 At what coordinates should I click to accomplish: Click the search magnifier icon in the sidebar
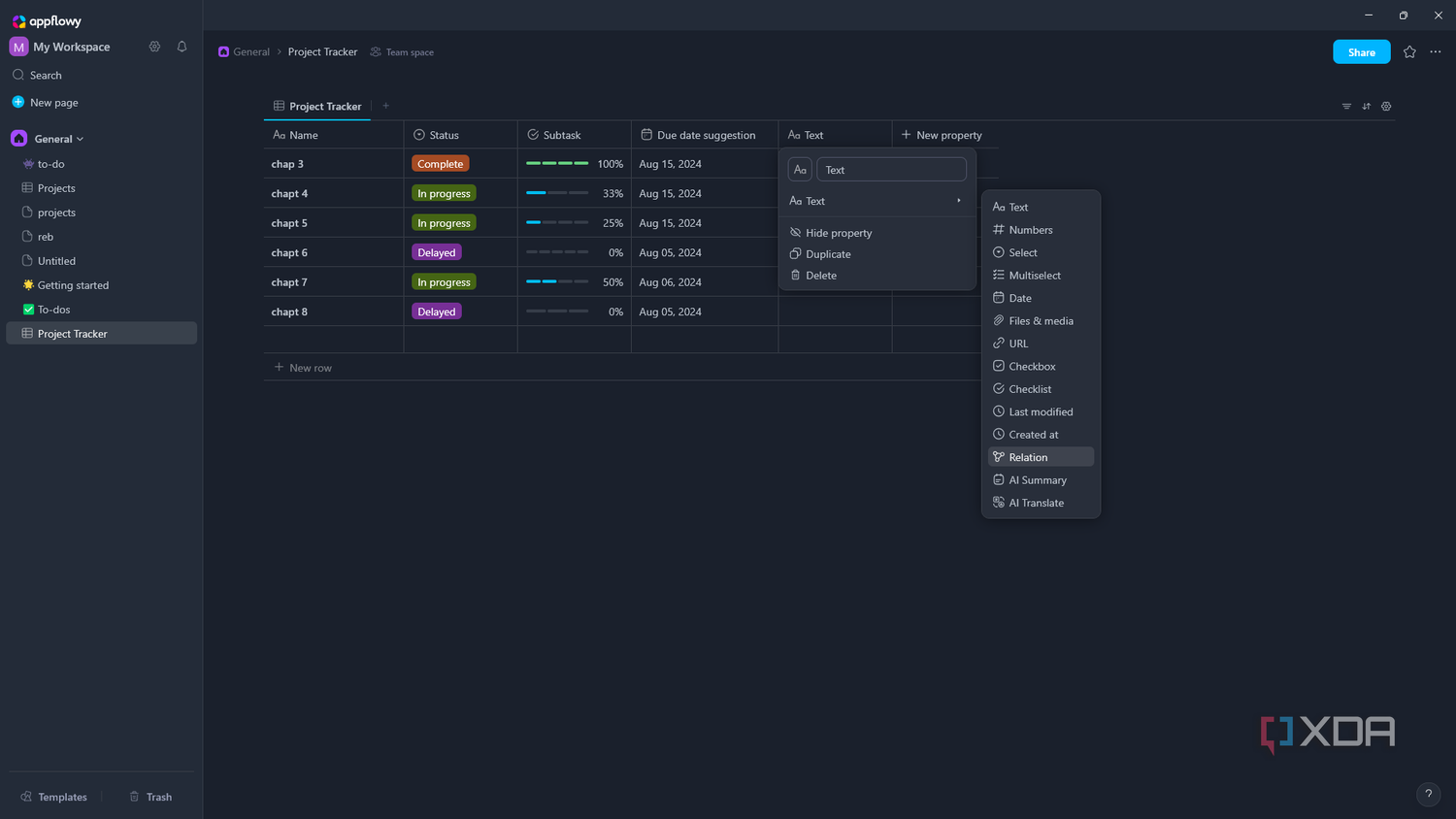(x=17, y=75)
